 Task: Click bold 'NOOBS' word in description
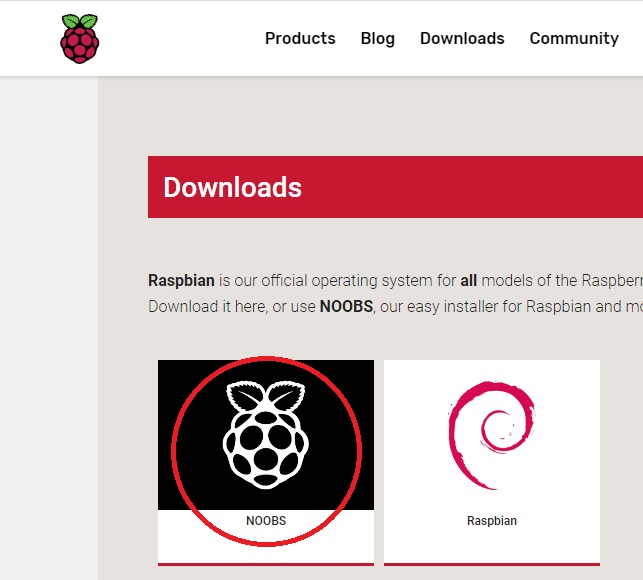point(346,306)
